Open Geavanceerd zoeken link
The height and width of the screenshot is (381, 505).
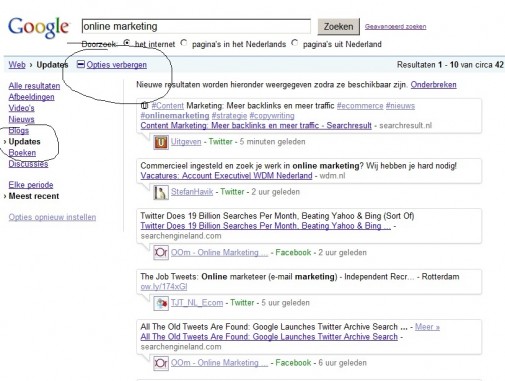[x=395, y=27]
